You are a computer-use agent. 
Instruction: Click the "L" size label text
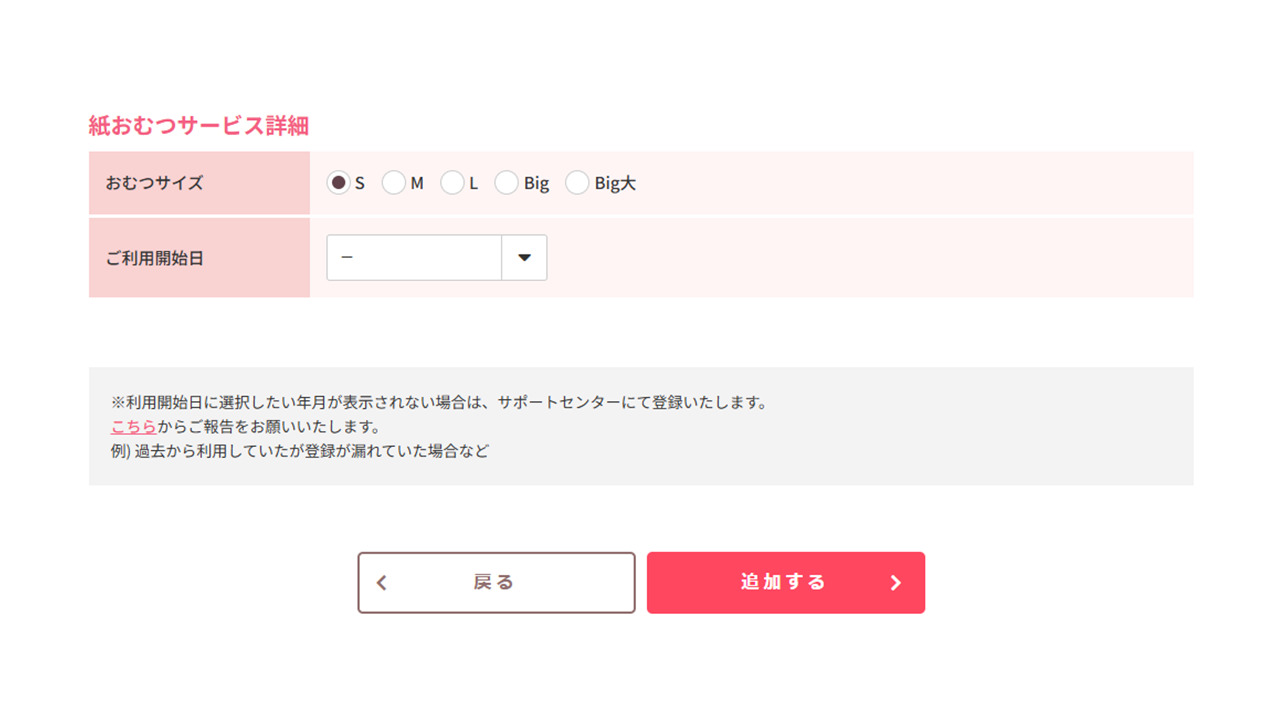[x=474, y=184]
